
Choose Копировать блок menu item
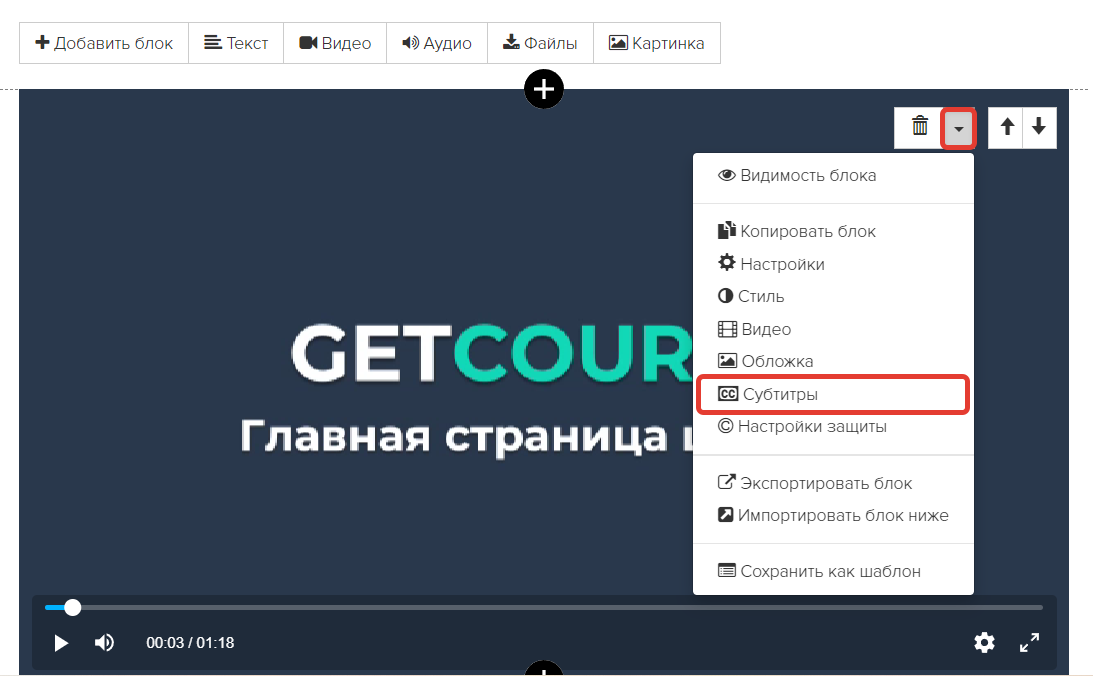point(833,231)
